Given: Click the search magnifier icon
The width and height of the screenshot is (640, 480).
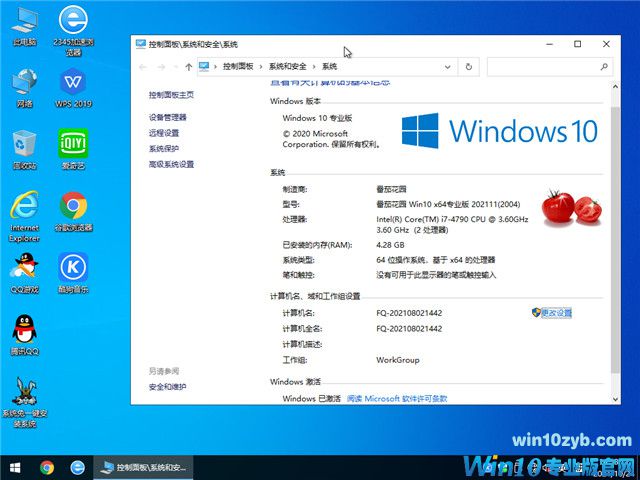Looking at the screenshot, I should pyautogui.click(x=604, y=67).
